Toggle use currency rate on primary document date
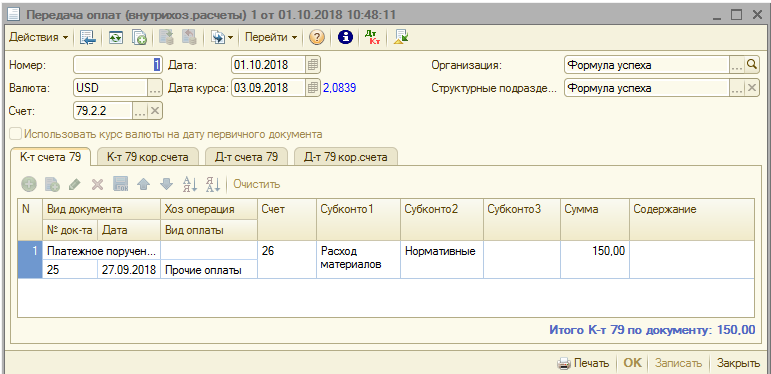 pyautogui.click(x=17, y=134)
